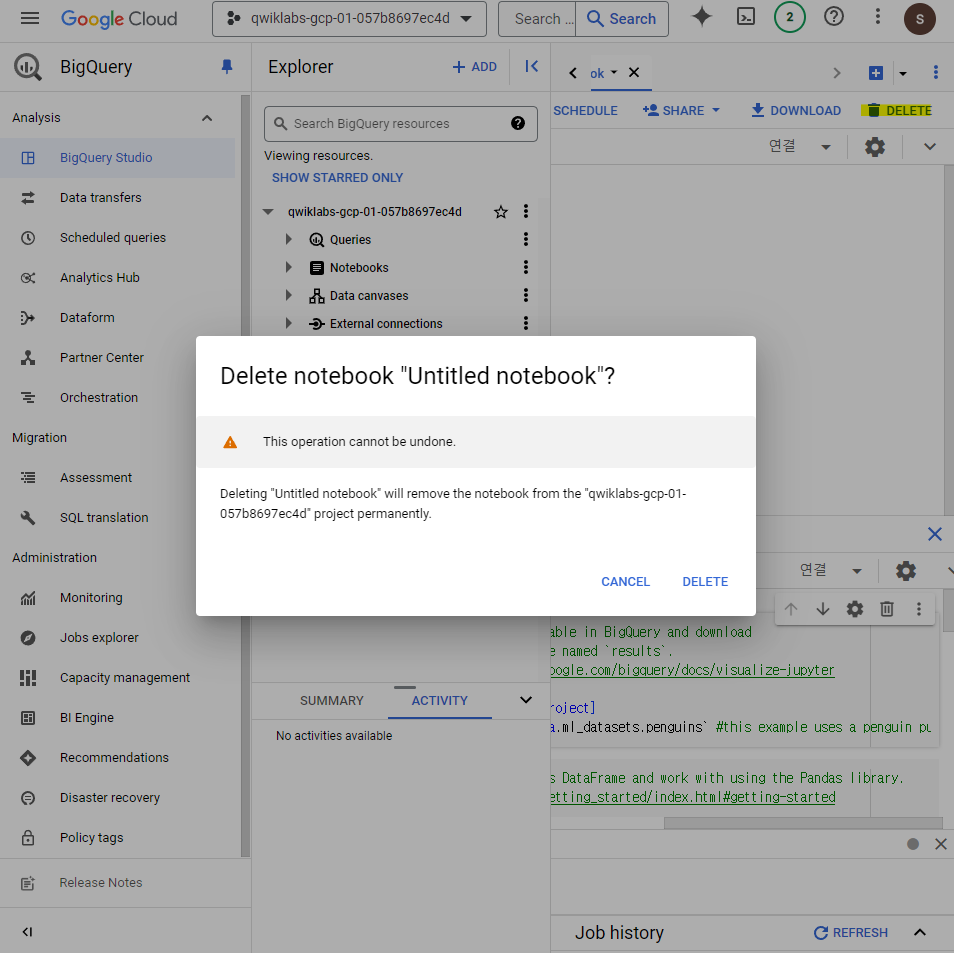
Task: Click SCHEDULE in notebook toolbar
Action: (585, 110)
